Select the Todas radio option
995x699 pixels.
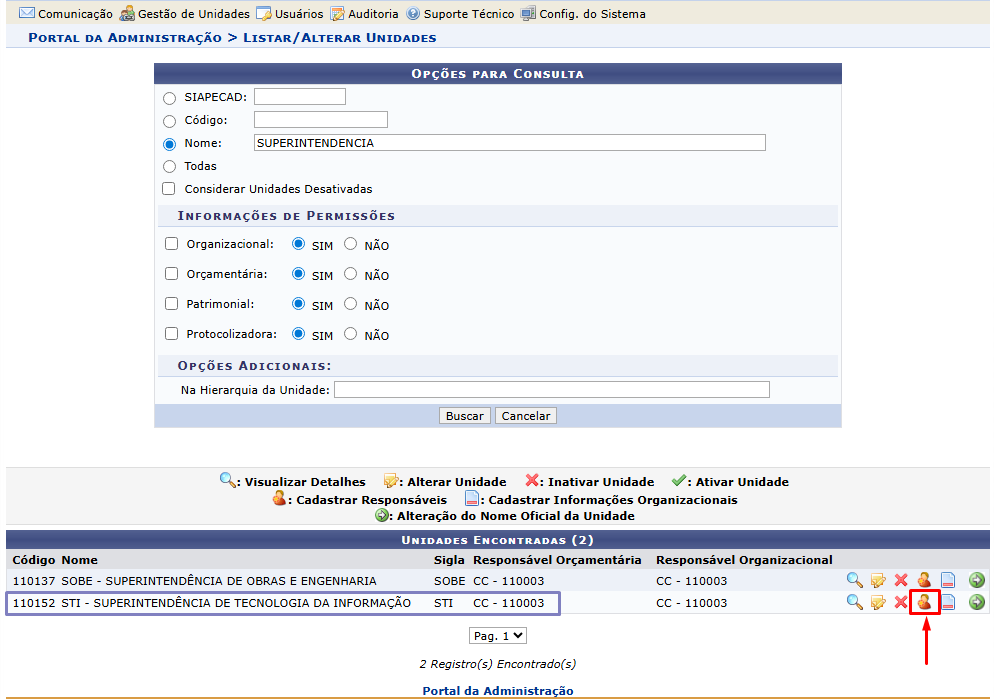(x=169, y=167)
